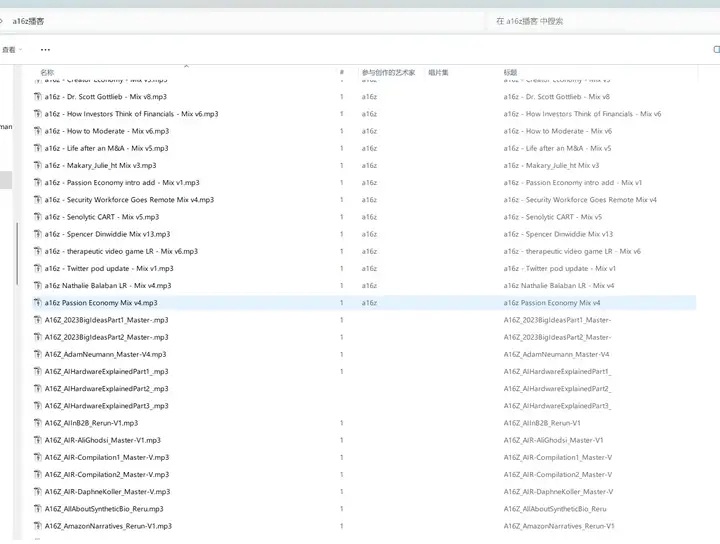Click artist cell a16z in Dr. Scott Gottlieb row
Screen dimensions: 720x544
click(369, 96)
